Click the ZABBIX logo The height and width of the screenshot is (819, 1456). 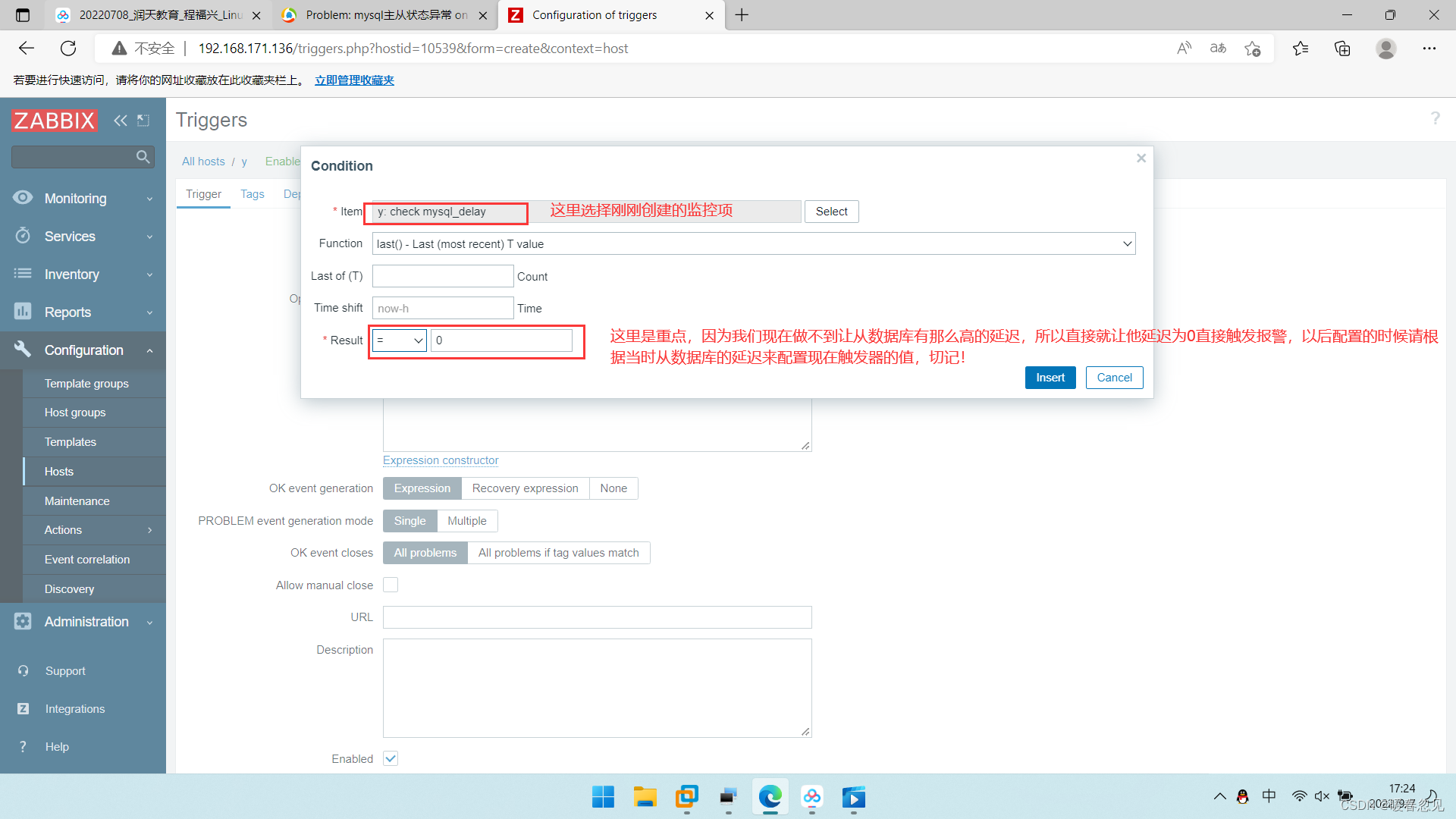[55, 121]
